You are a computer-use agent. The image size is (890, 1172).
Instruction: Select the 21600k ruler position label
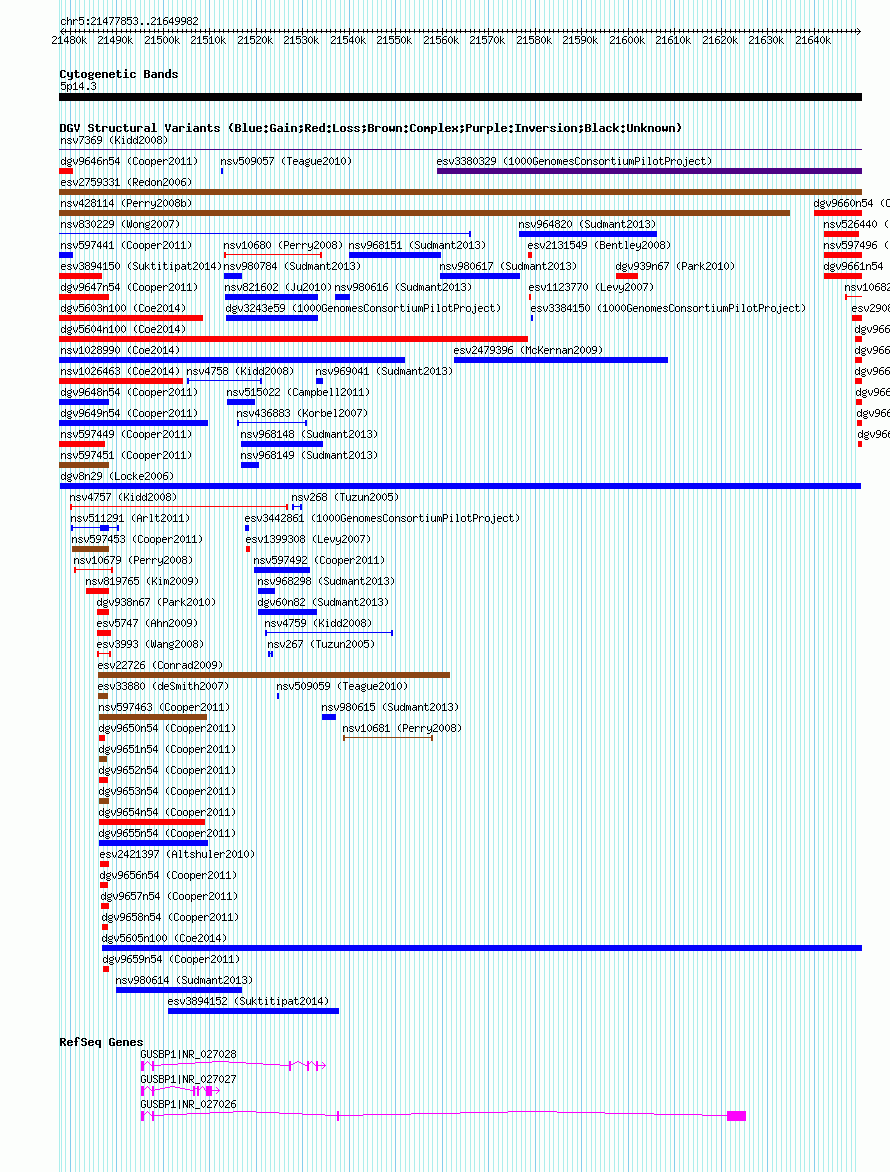(x=626, y=40)
